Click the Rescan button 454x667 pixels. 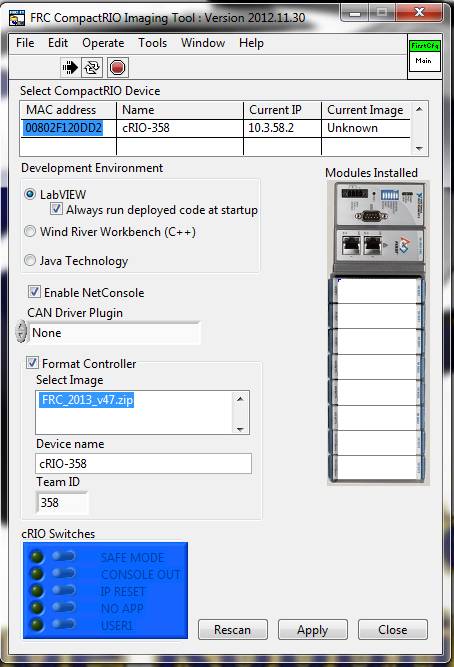(x=233, y=629)
